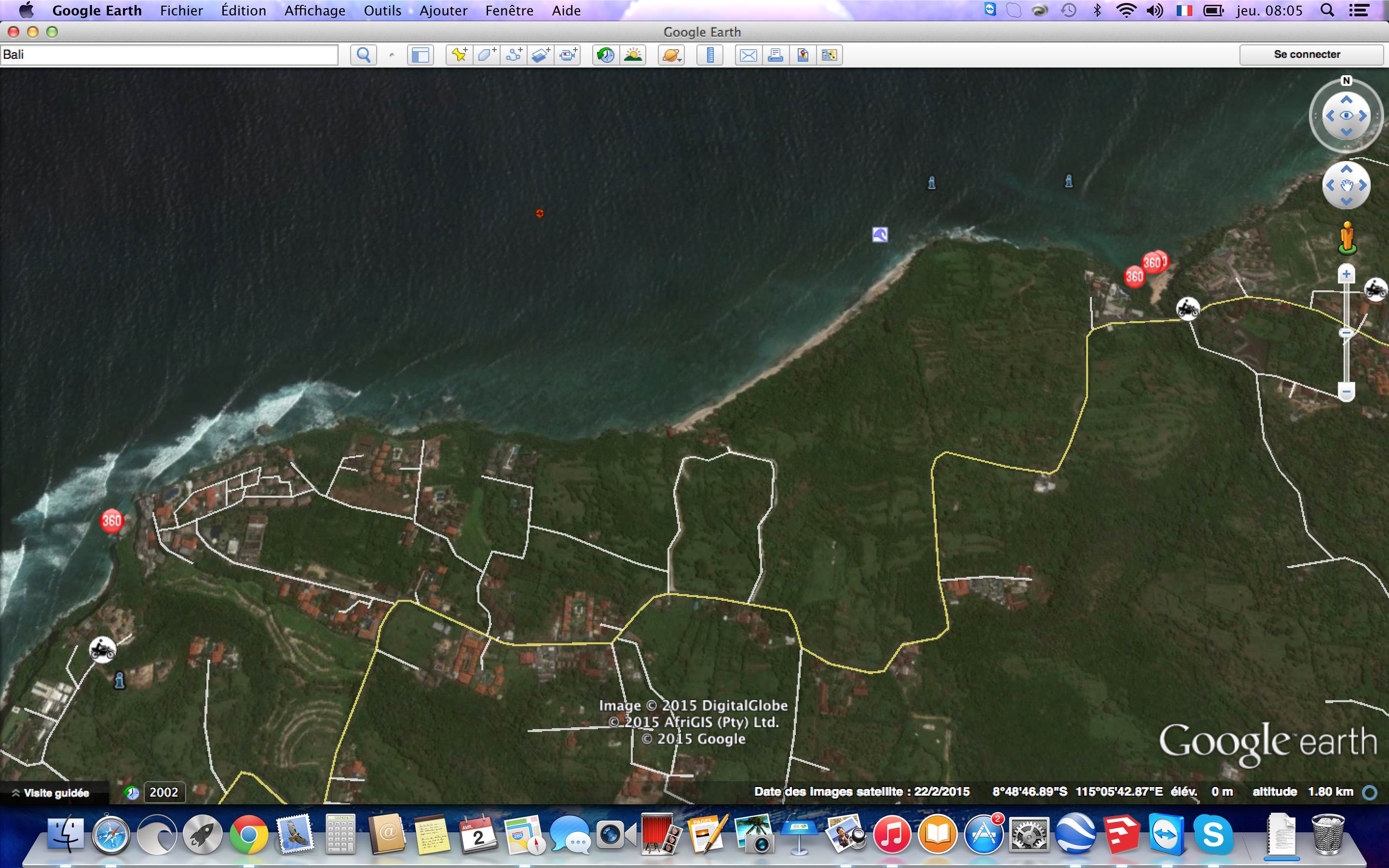Viewport: 1389px width, 868px height.
Task: Click the 2002 historical imagery button
Action: click(x=163, y=792)
